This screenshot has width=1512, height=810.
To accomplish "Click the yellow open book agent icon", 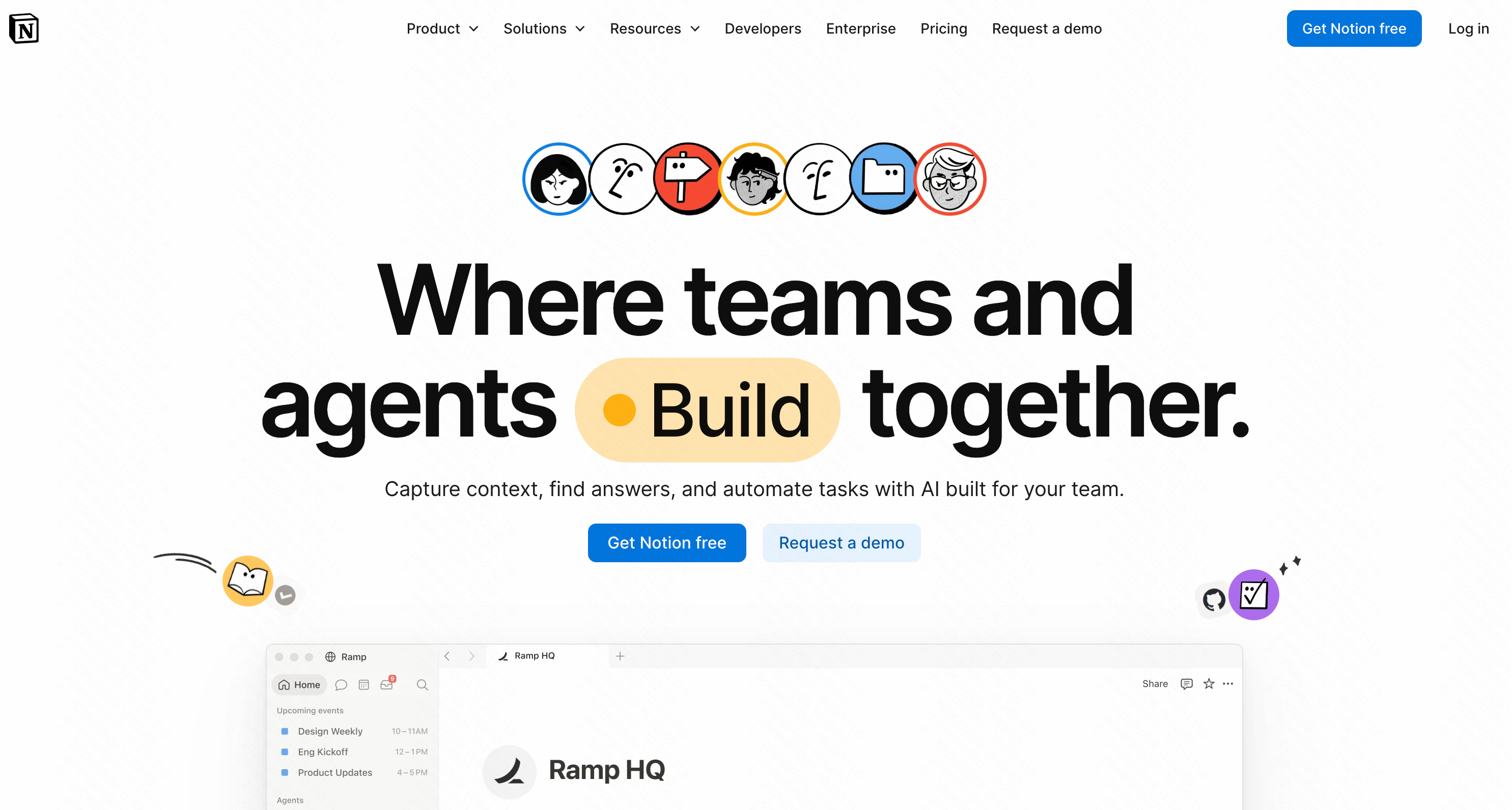I will (x=248, y=581).
